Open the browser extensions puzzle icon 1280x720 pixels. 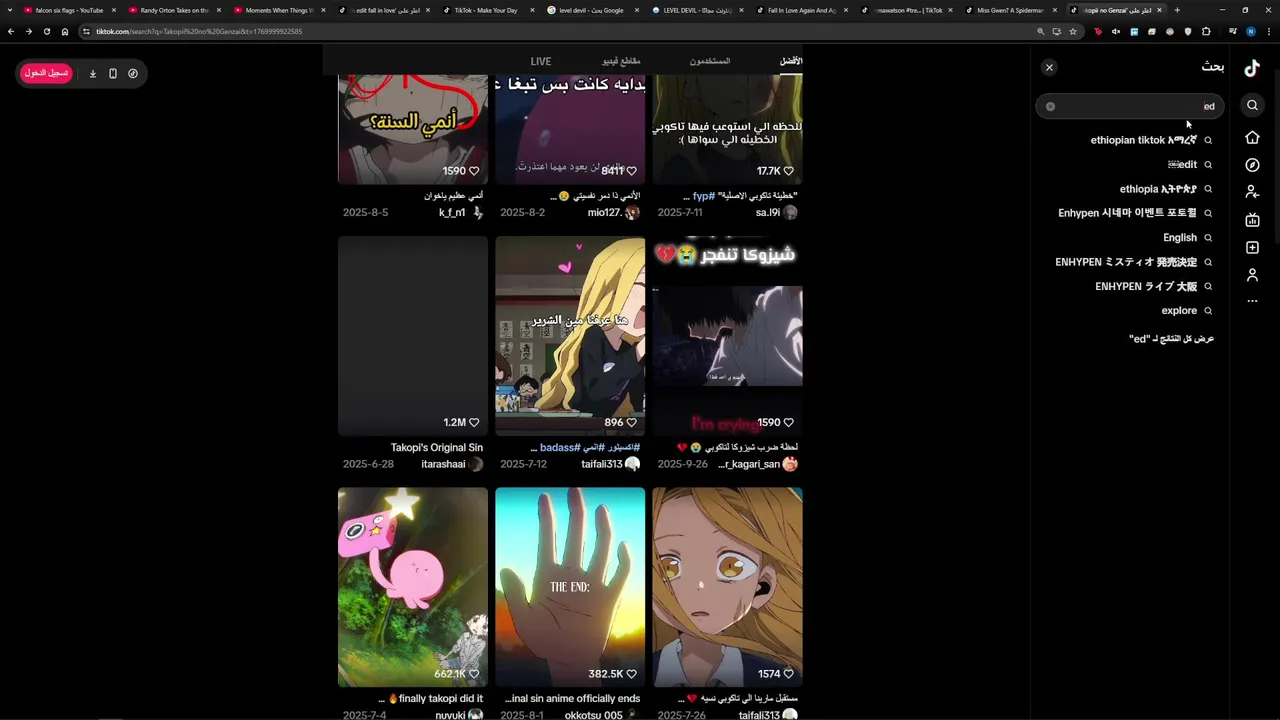(x=1206, y=31)
